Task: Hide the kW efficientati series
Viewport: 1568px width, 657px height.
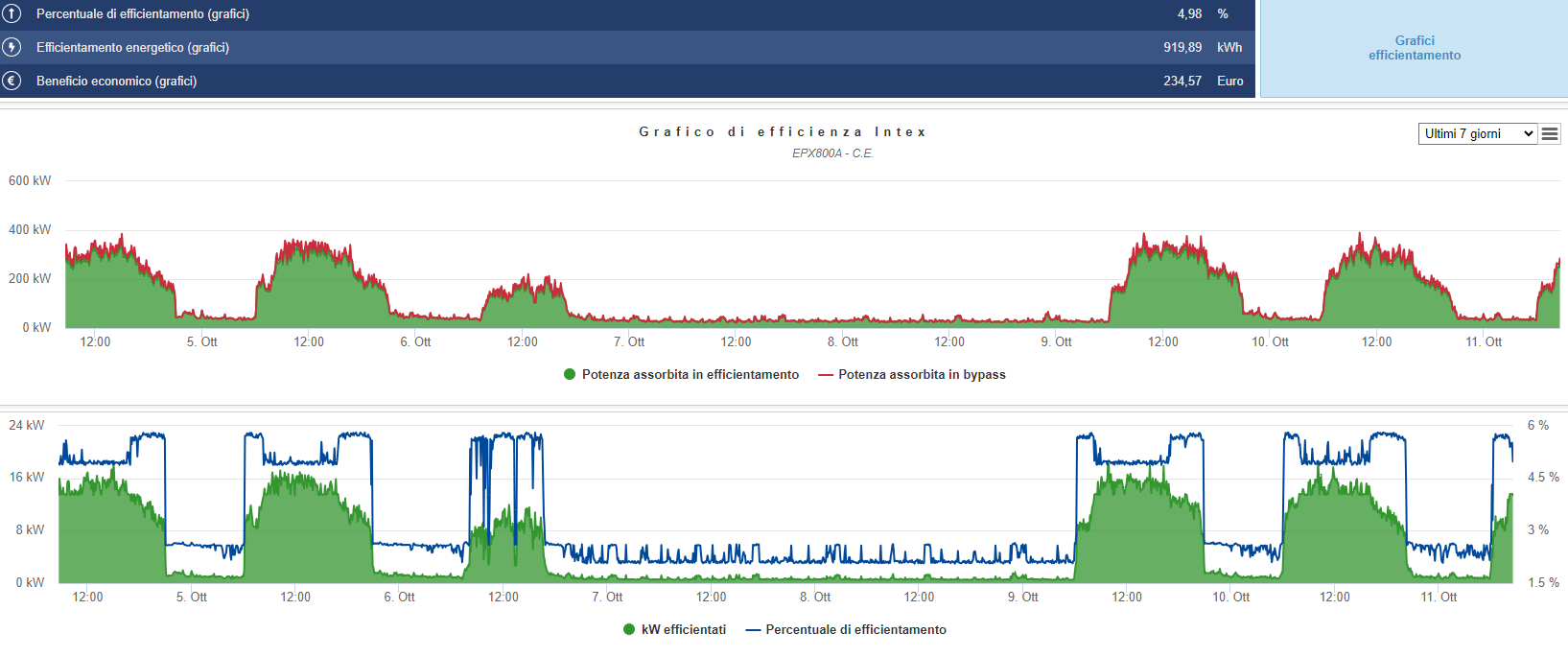Action: (x=683, y=630)
